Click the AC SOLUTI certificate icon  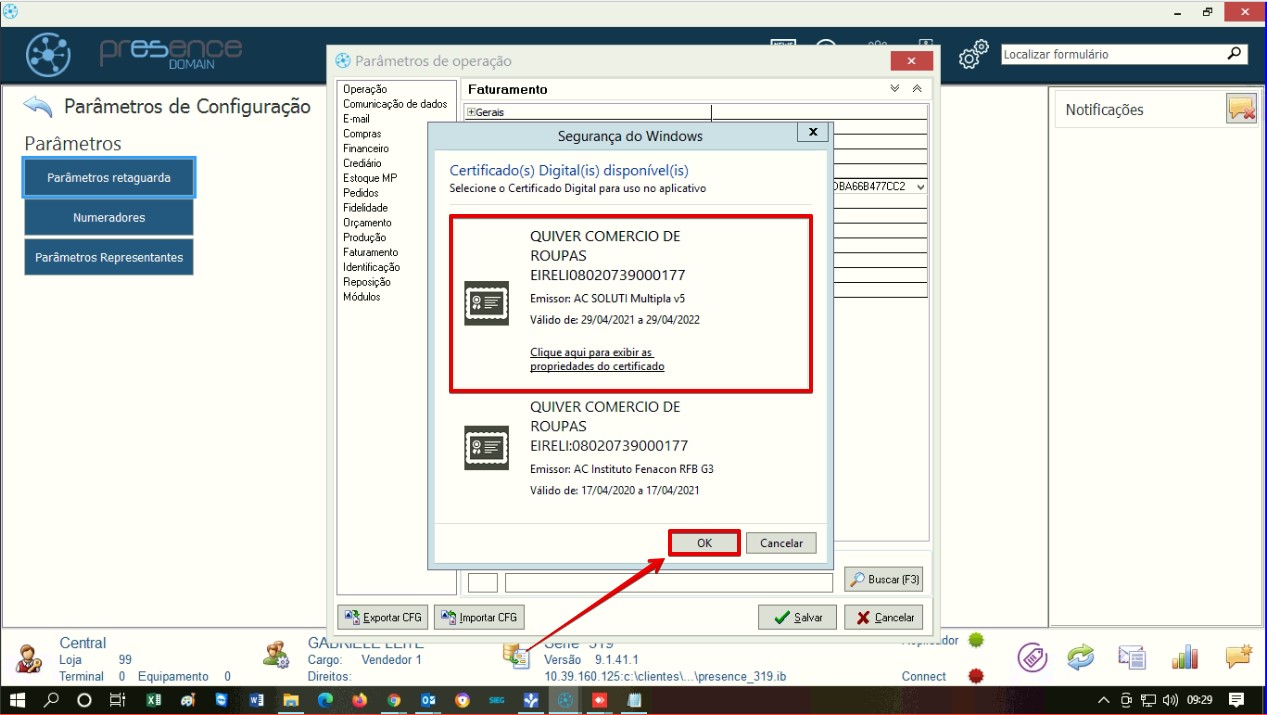(x=487, y=303)
